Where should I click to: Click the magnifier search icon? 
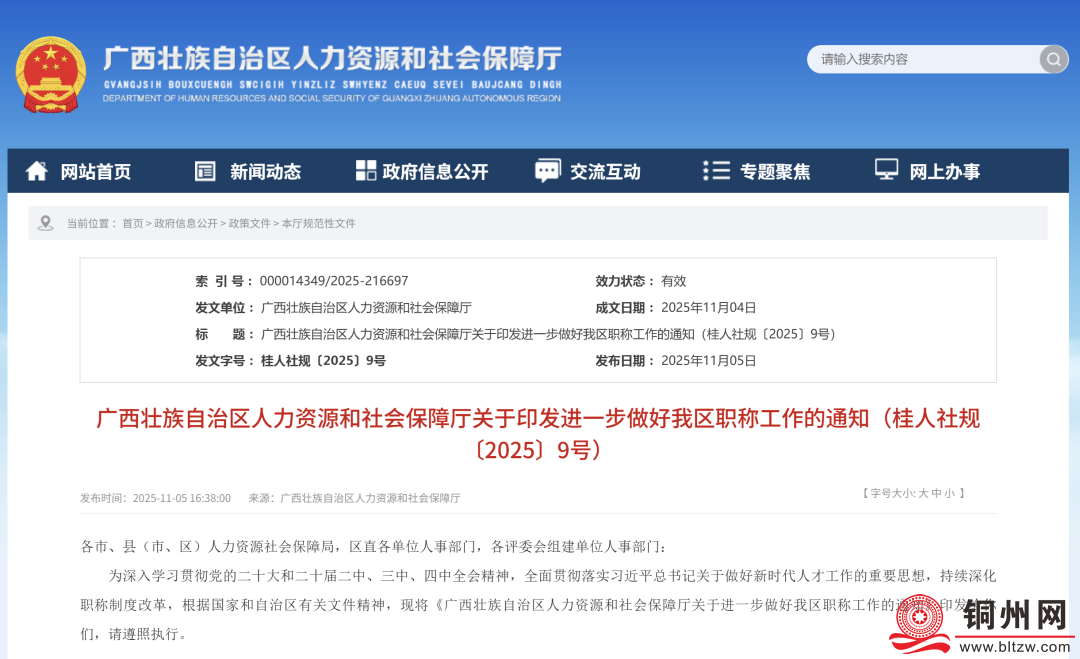coord(1053,59)
